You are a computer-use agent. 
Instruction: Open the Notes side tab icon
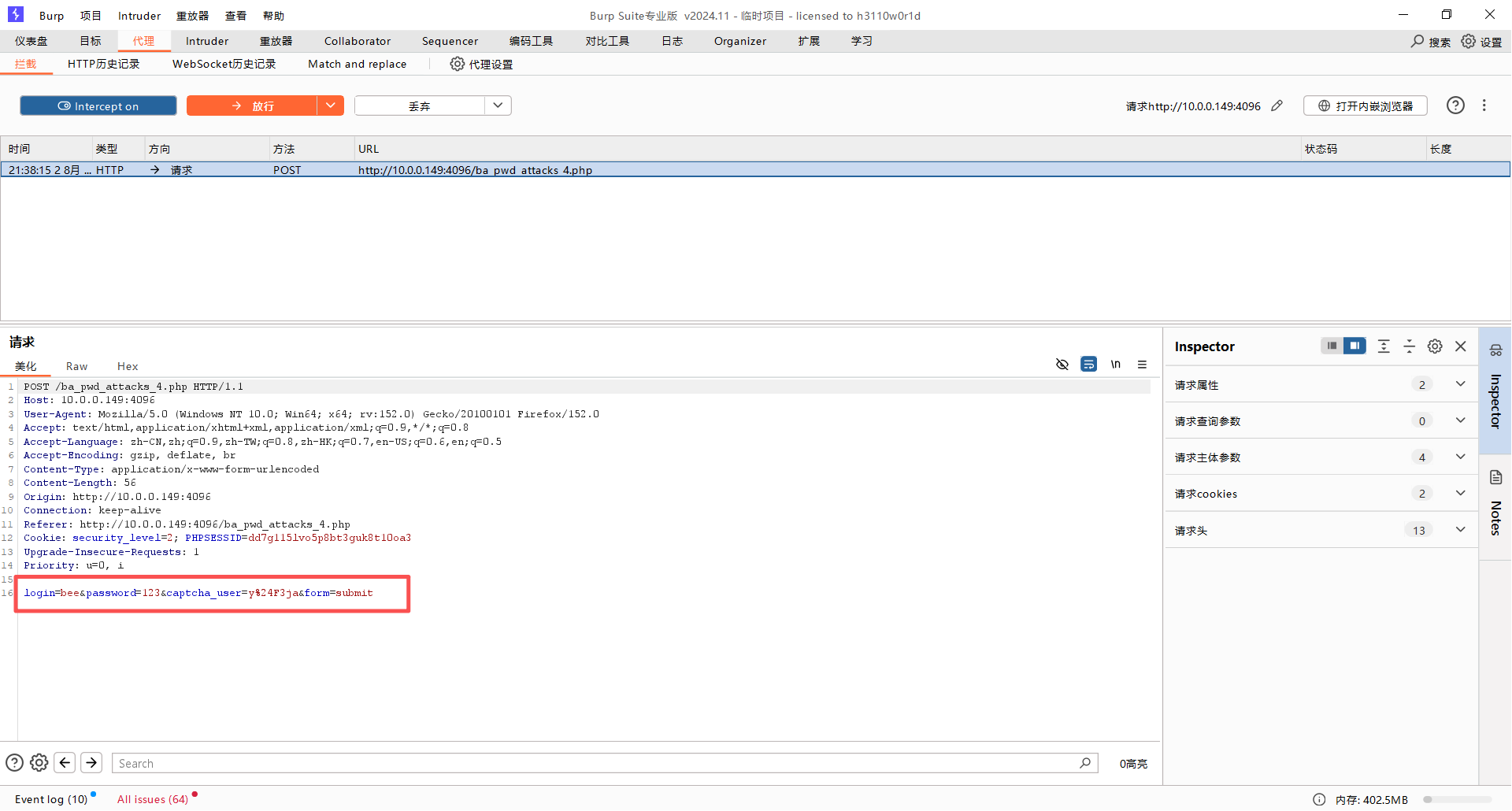[x=1495, y=477]
